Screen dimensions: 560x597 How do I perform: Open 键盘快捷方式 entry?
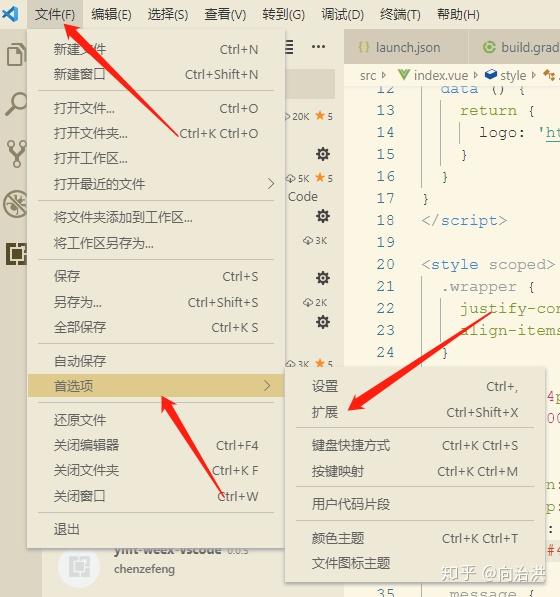pos(415,445)
